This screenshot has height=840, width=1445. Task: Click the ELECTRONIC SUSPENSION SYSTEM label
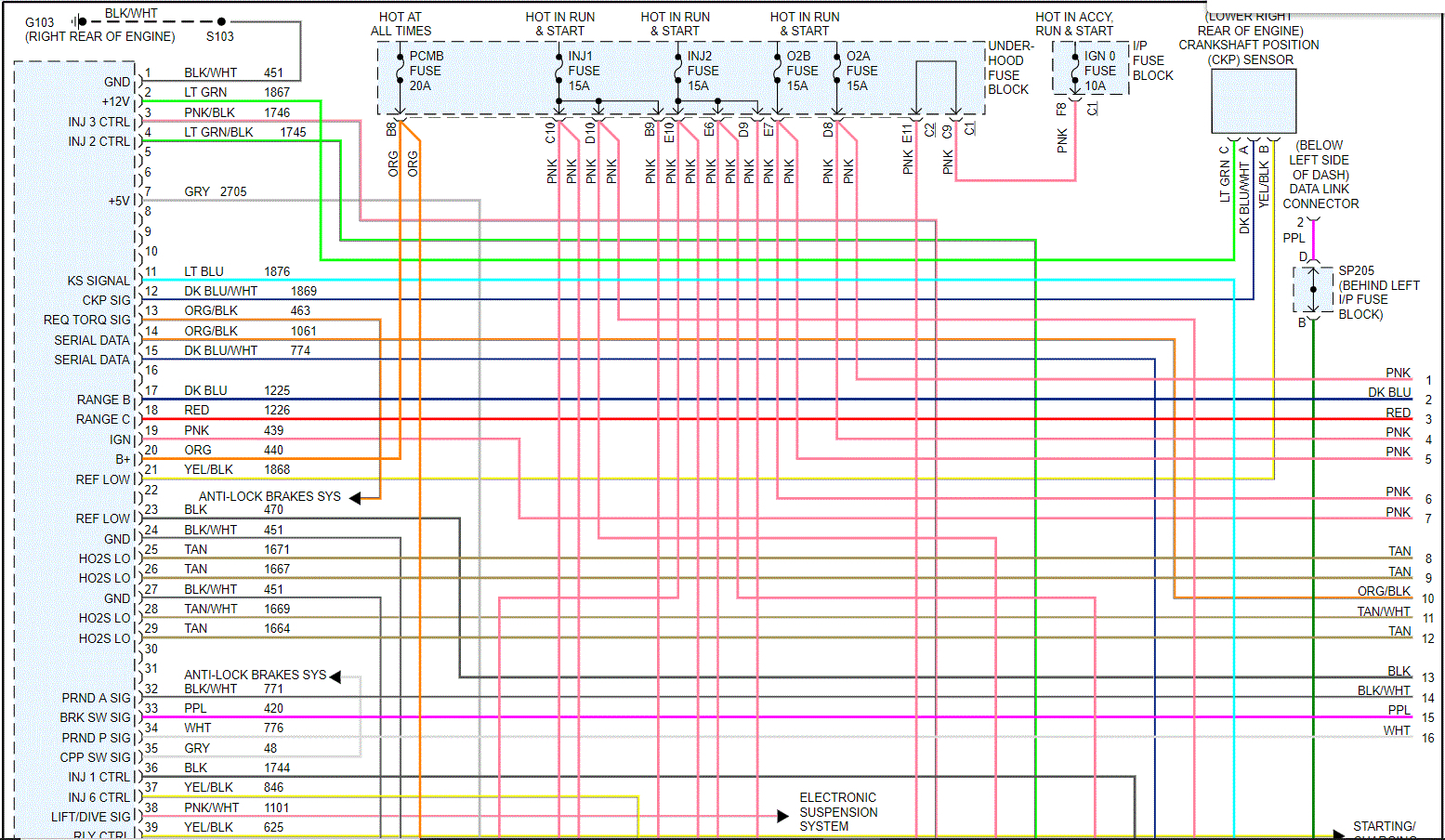click(838, 812)
